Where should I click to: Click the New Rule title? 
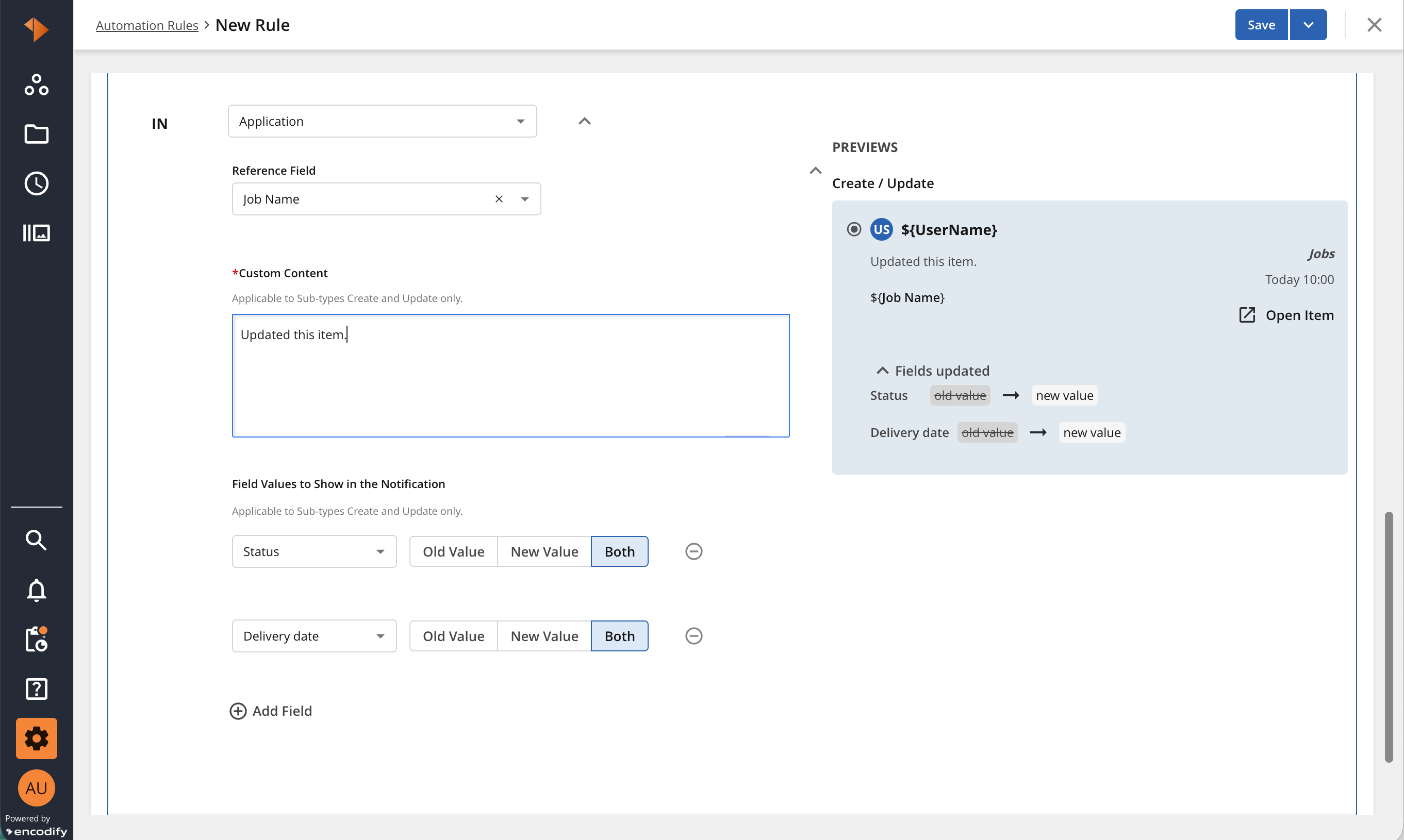tap(253, 25)
